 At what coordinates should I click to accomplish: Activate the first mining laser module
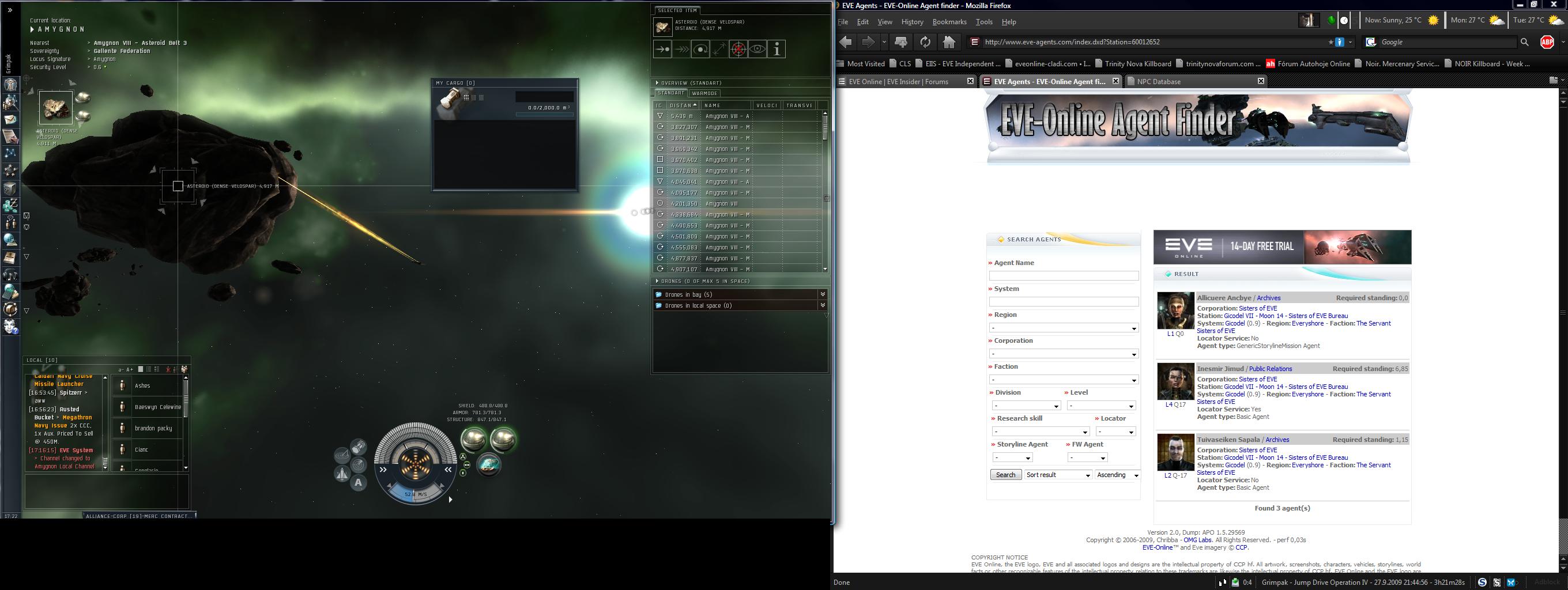coord(473,439)
